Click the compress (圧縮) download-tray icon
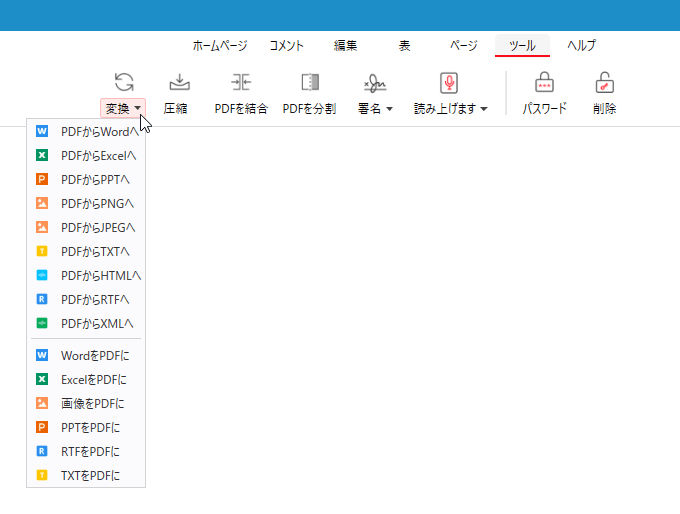This screenshot has height=514, width=680. click(180, 82)
